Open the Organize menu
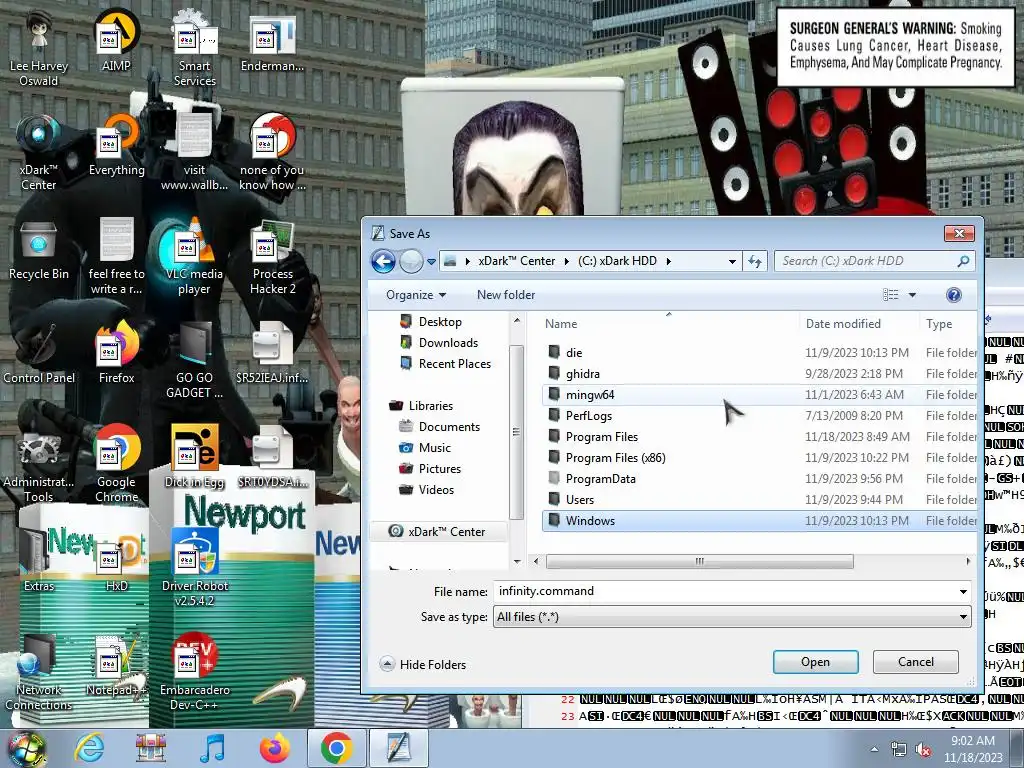 coord(416,295)
